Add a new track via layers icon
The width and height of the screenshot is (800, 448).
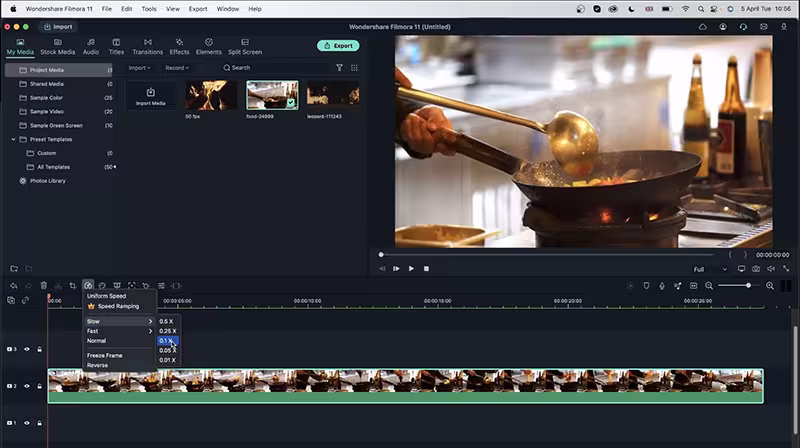11,300
